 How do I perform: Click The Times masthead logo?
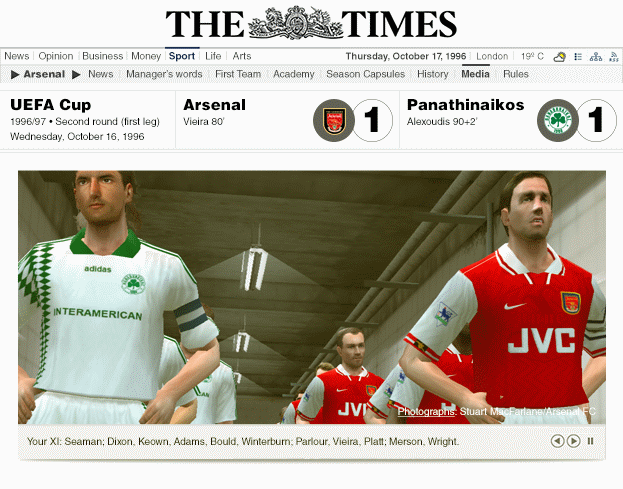pos(311,23)
